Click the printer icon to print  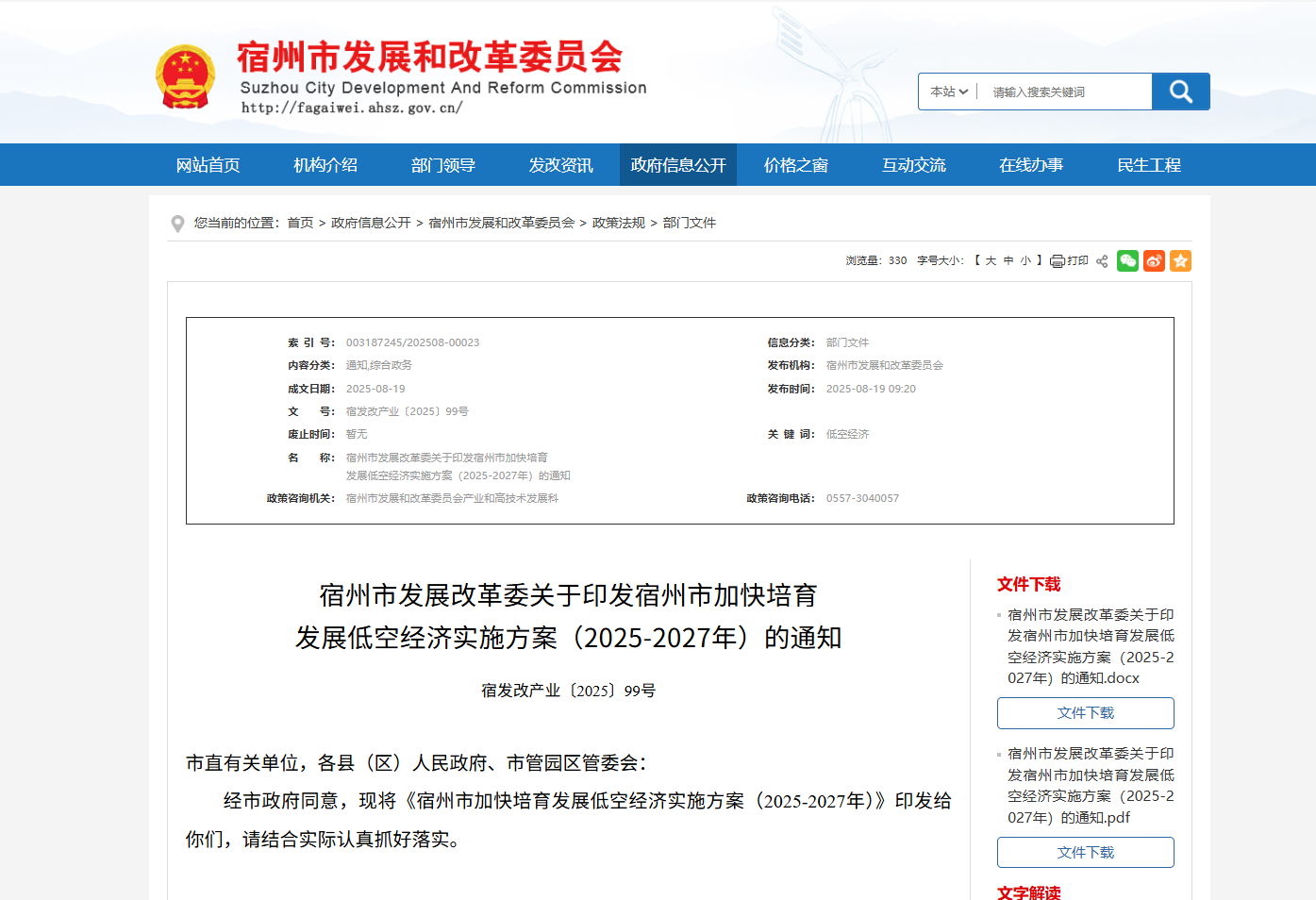(1058, 261)
